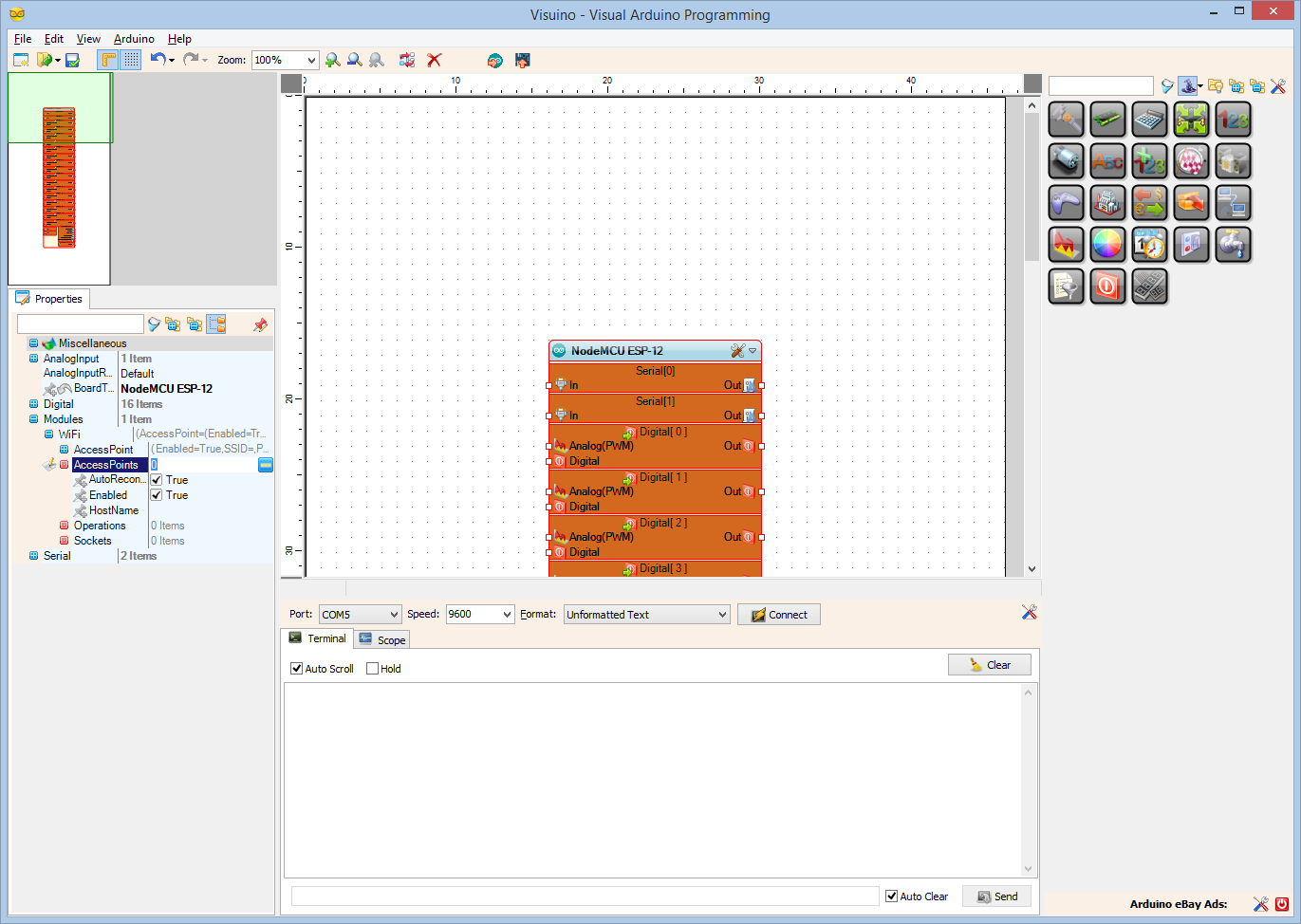Click the zoom out magnifier icon

pyautogui.click(x=354, y=60)
